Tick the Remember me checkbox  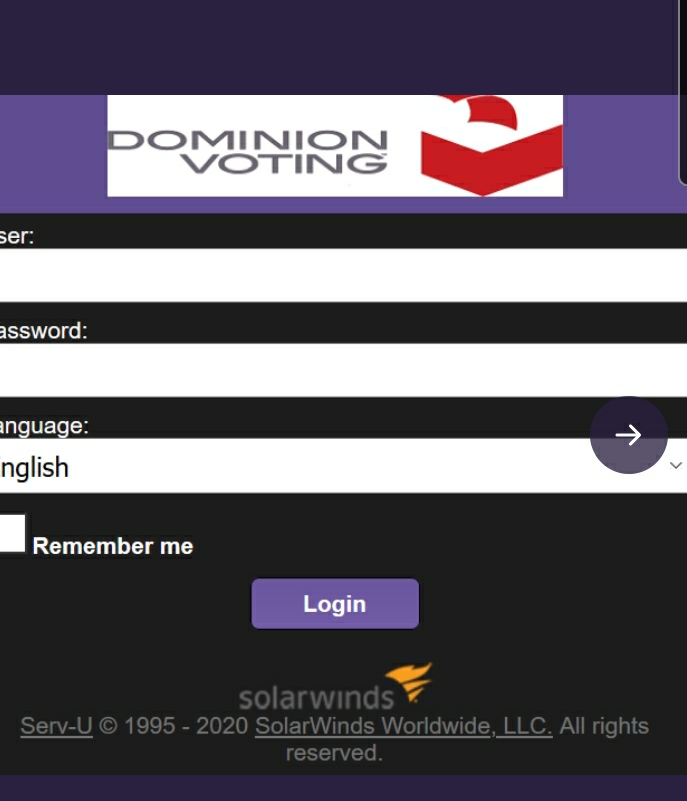point(11,534)
